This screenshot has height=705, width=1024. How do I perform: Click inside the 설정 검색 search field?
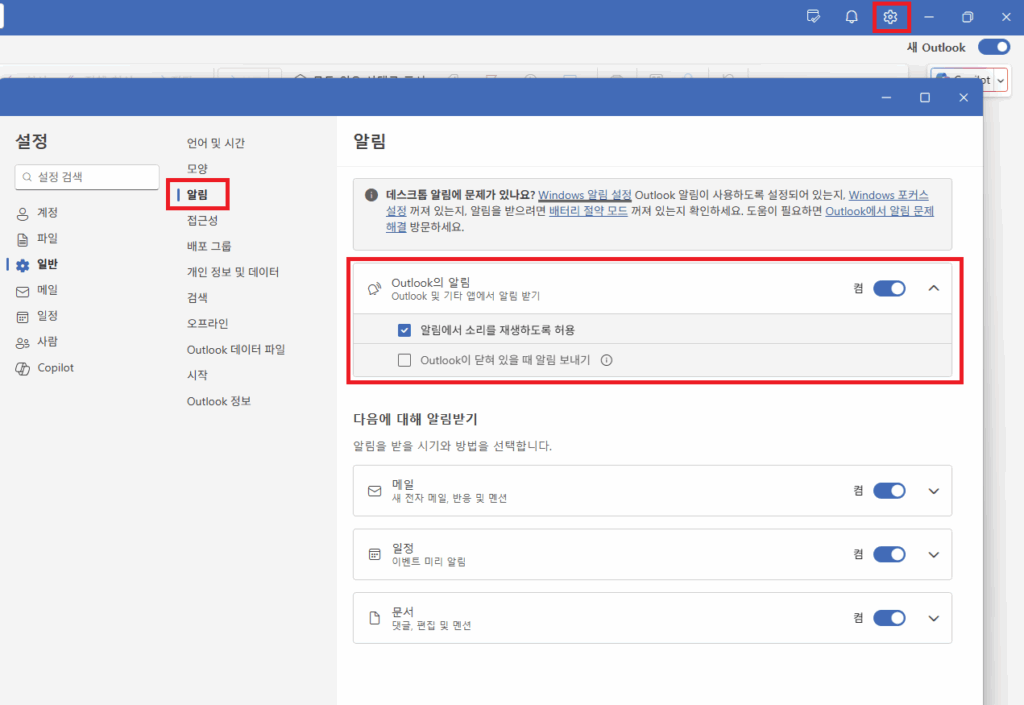(86, 176)
